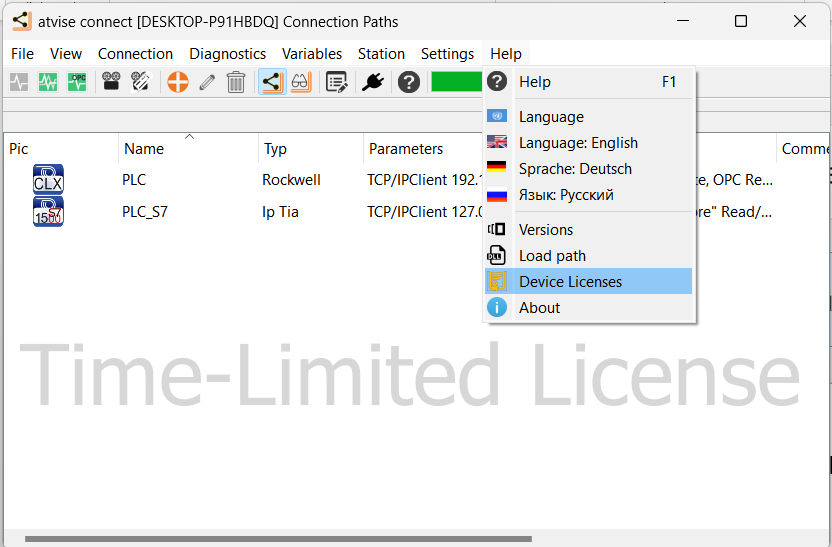Open Device Licenses entry
This screenshot has height=547, width=832.
pos(589,281)
